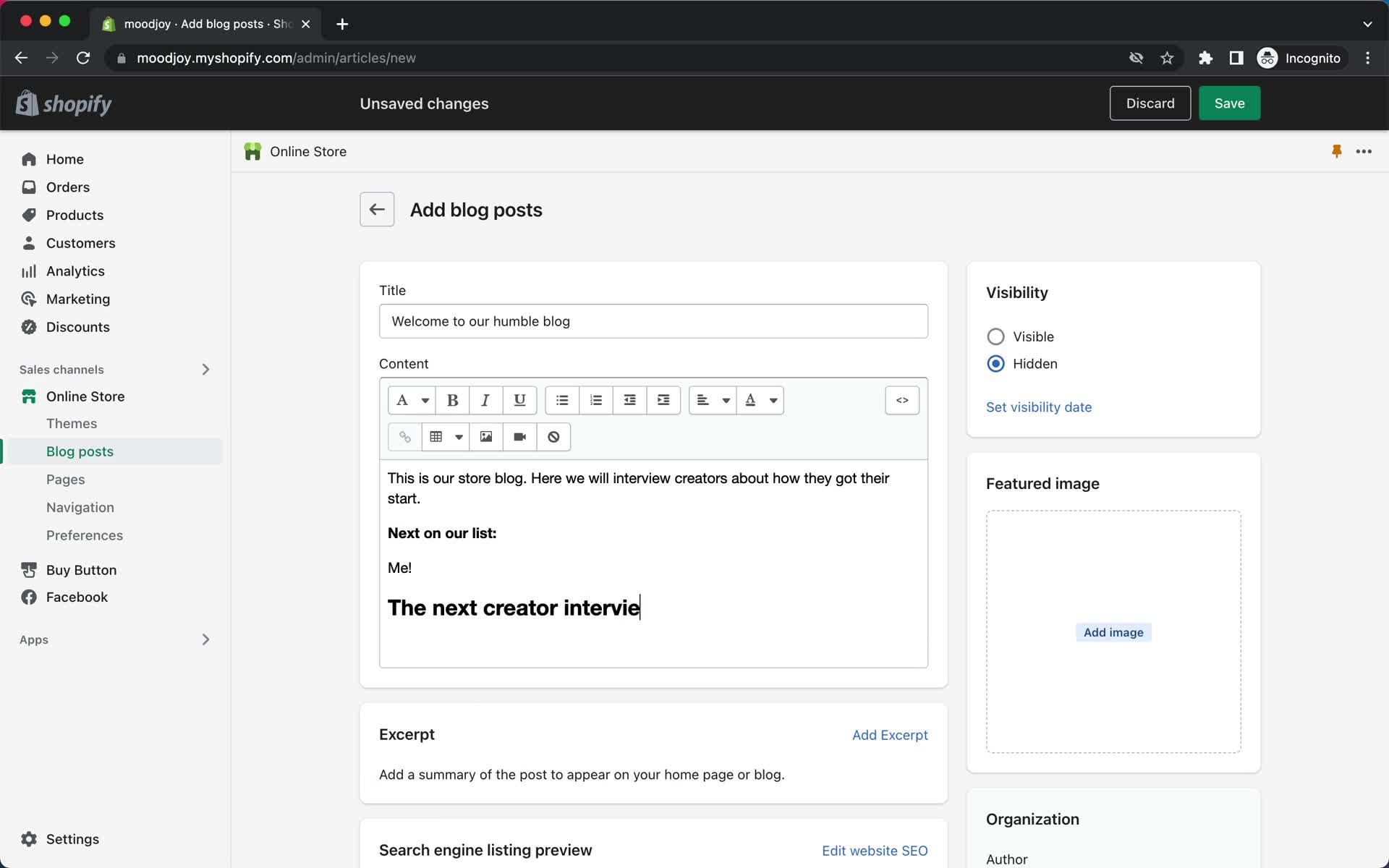The height and width of the screenshot is (868, 1389).
Task: Insert a bulleted list
Action: [562, 400]
